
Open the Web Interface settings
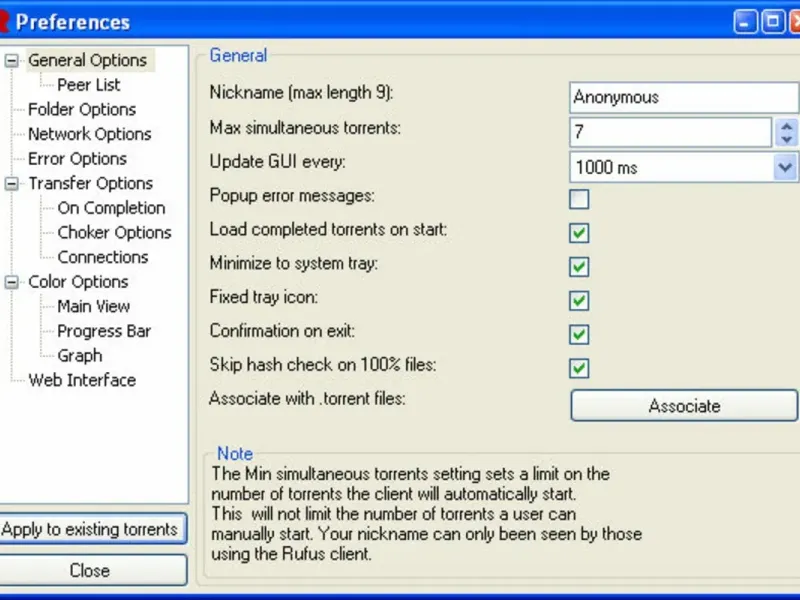[x=82, y=380]
